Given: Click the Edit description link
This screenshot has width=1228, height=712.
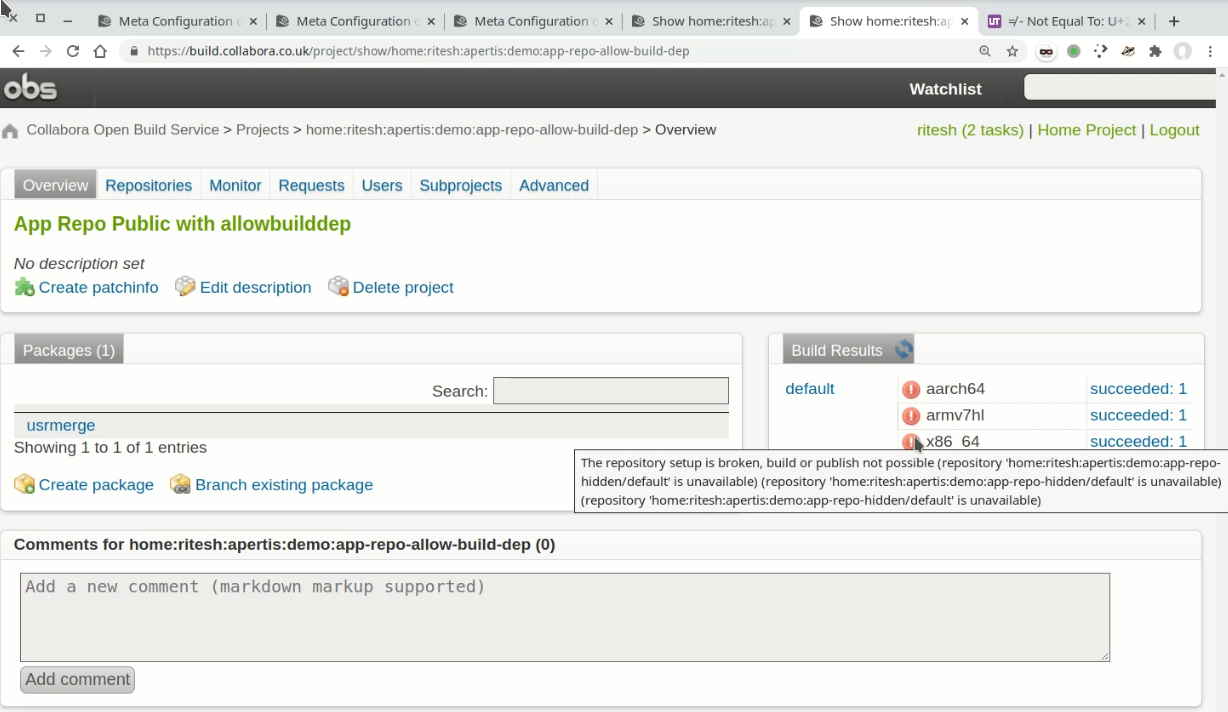Looking at the screenshot, I should [x=255, y=287].
